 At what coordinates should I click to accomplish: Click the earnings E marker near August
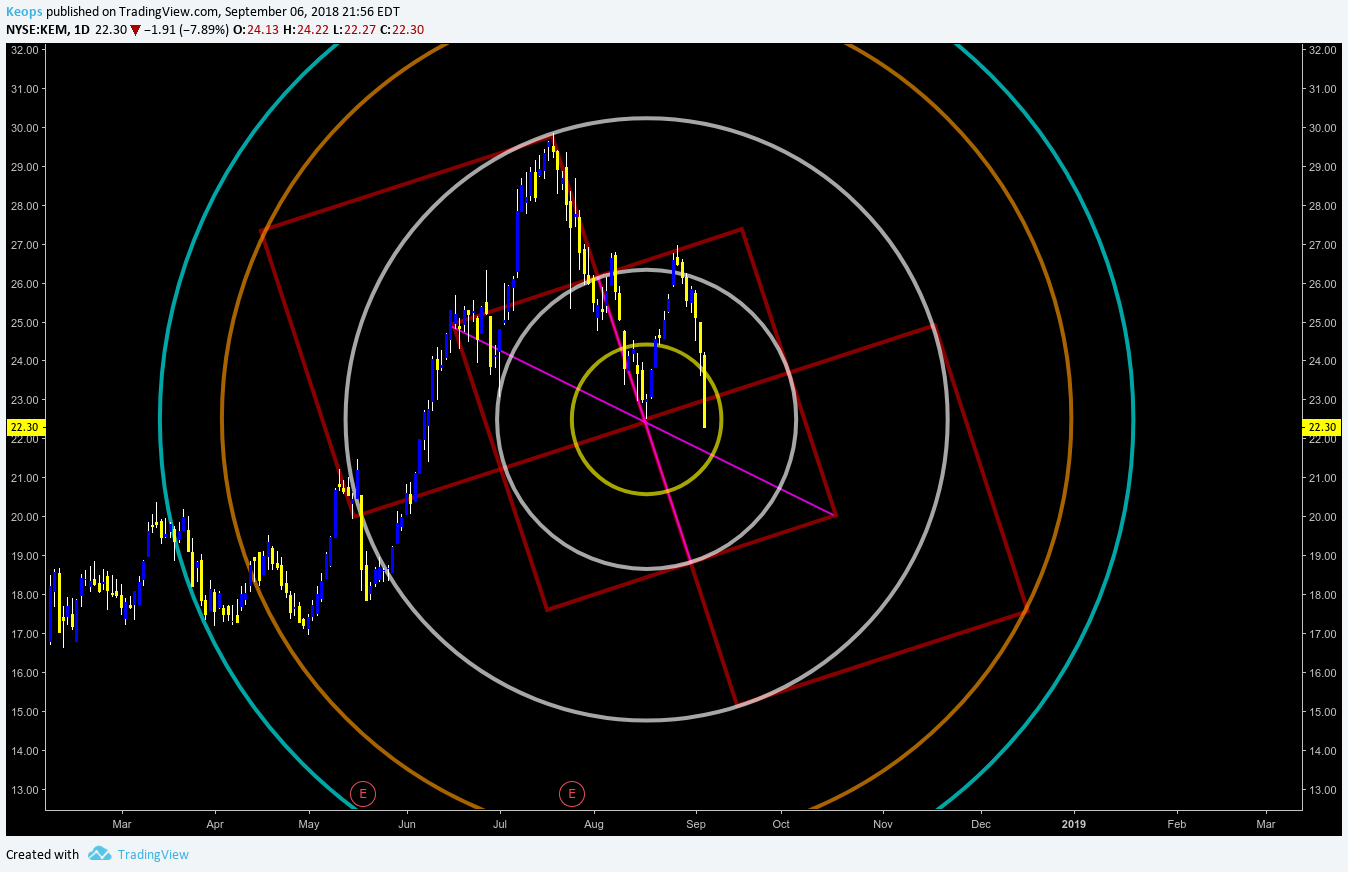tap(572, 794)
